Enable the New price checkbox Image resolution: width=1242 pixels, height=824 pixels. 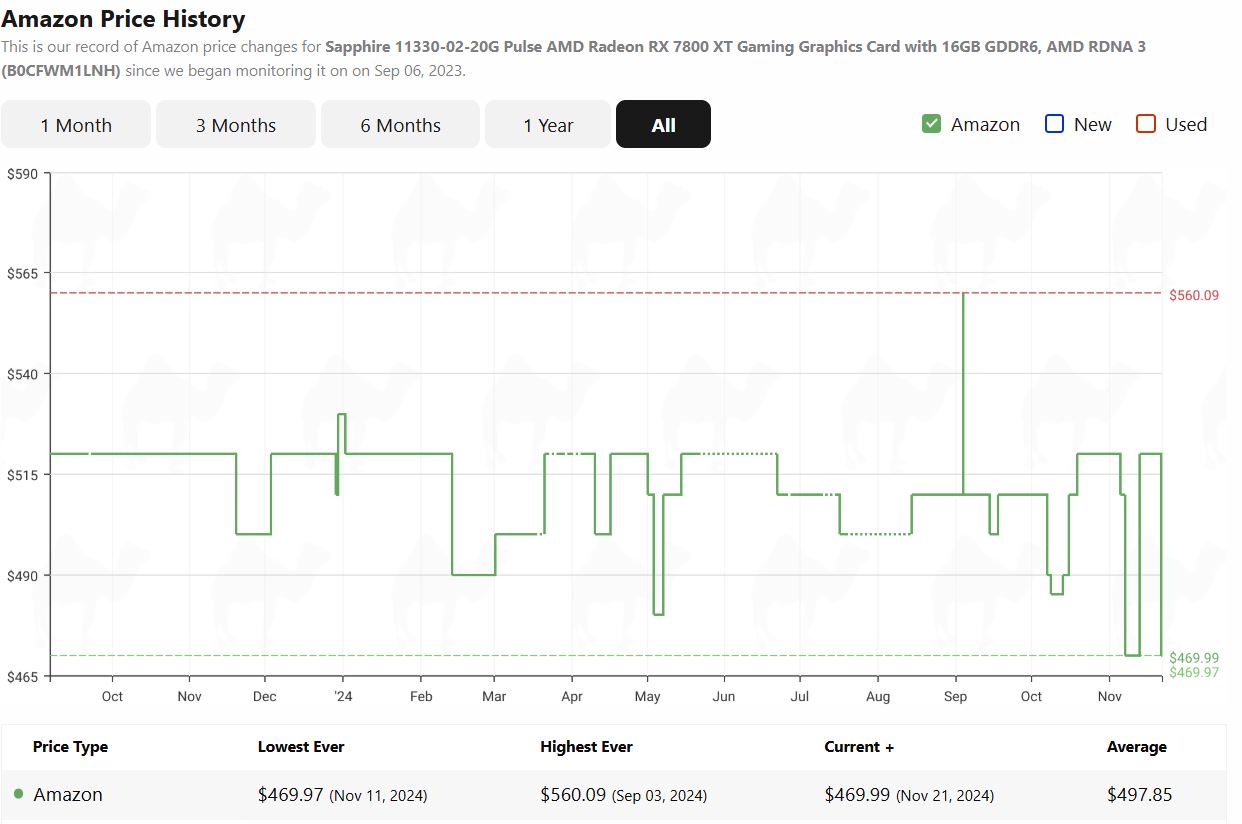pos(1054,124)
